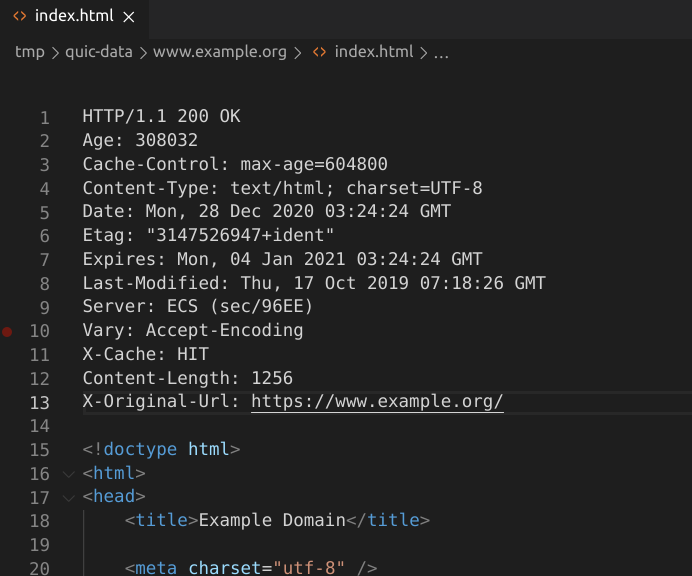
Task: Place the cursor on the Content-Length: 1256 line
Action: pyautogui.click(x=188, y=378)
